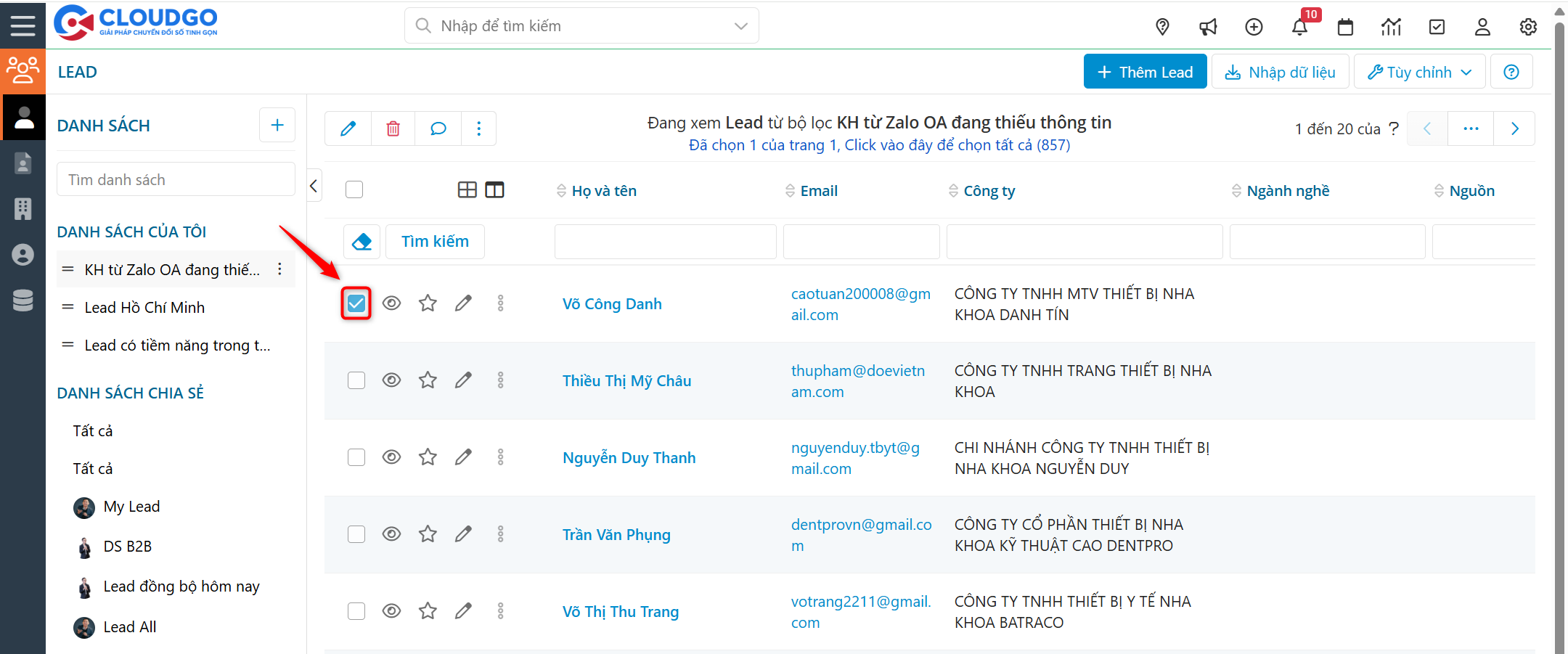
Task: Click the Thêm Lead button
Action: (1145, 72)
